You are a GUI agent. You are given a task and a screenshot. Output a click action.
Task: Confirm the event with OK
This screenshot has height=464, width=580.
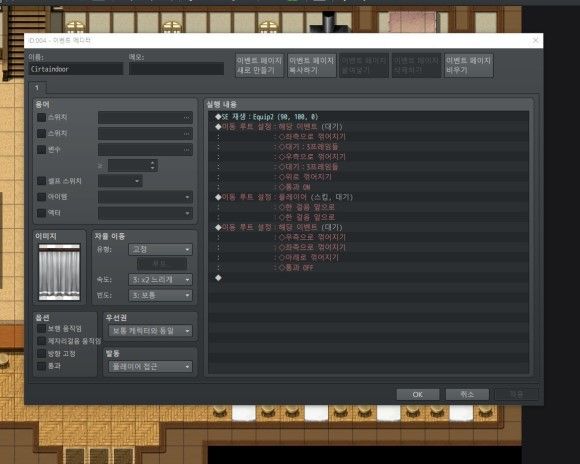[x=418, y=394]
